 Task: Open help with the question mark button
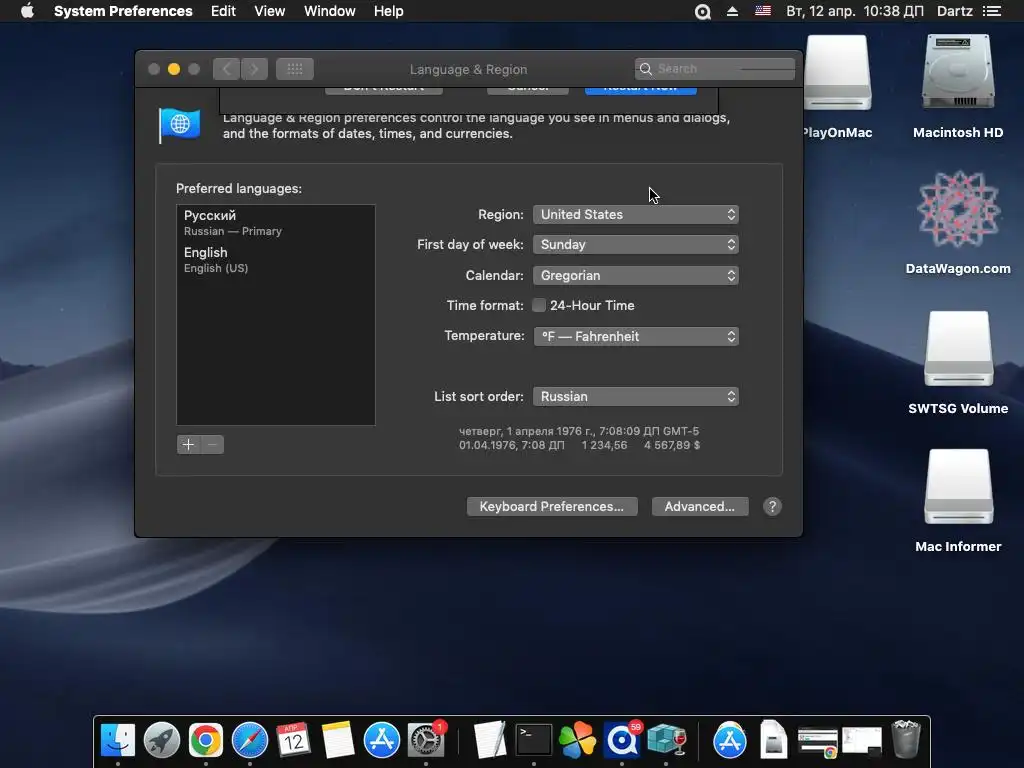(772, 507)
